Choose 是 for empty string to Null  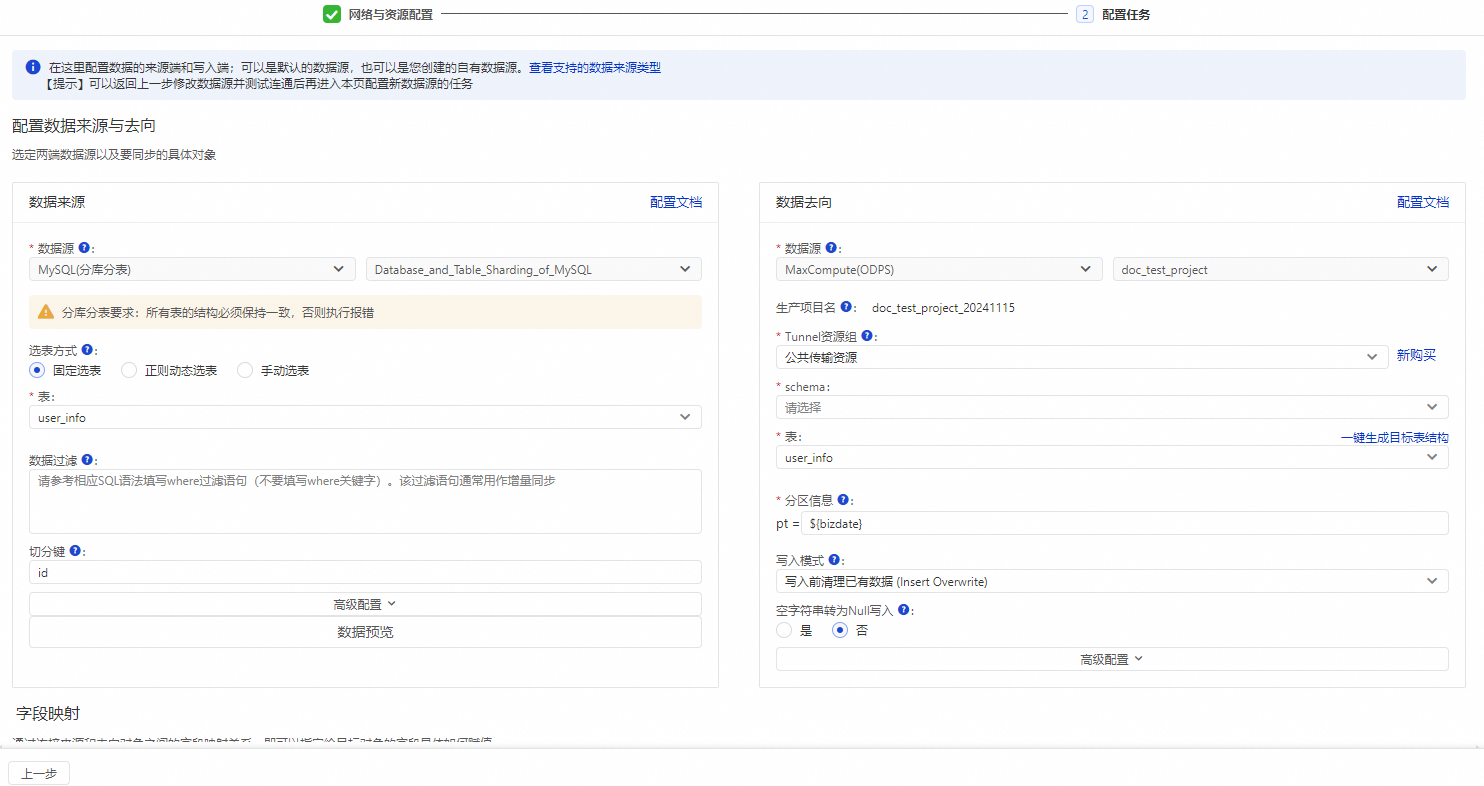tap(784, 630)
